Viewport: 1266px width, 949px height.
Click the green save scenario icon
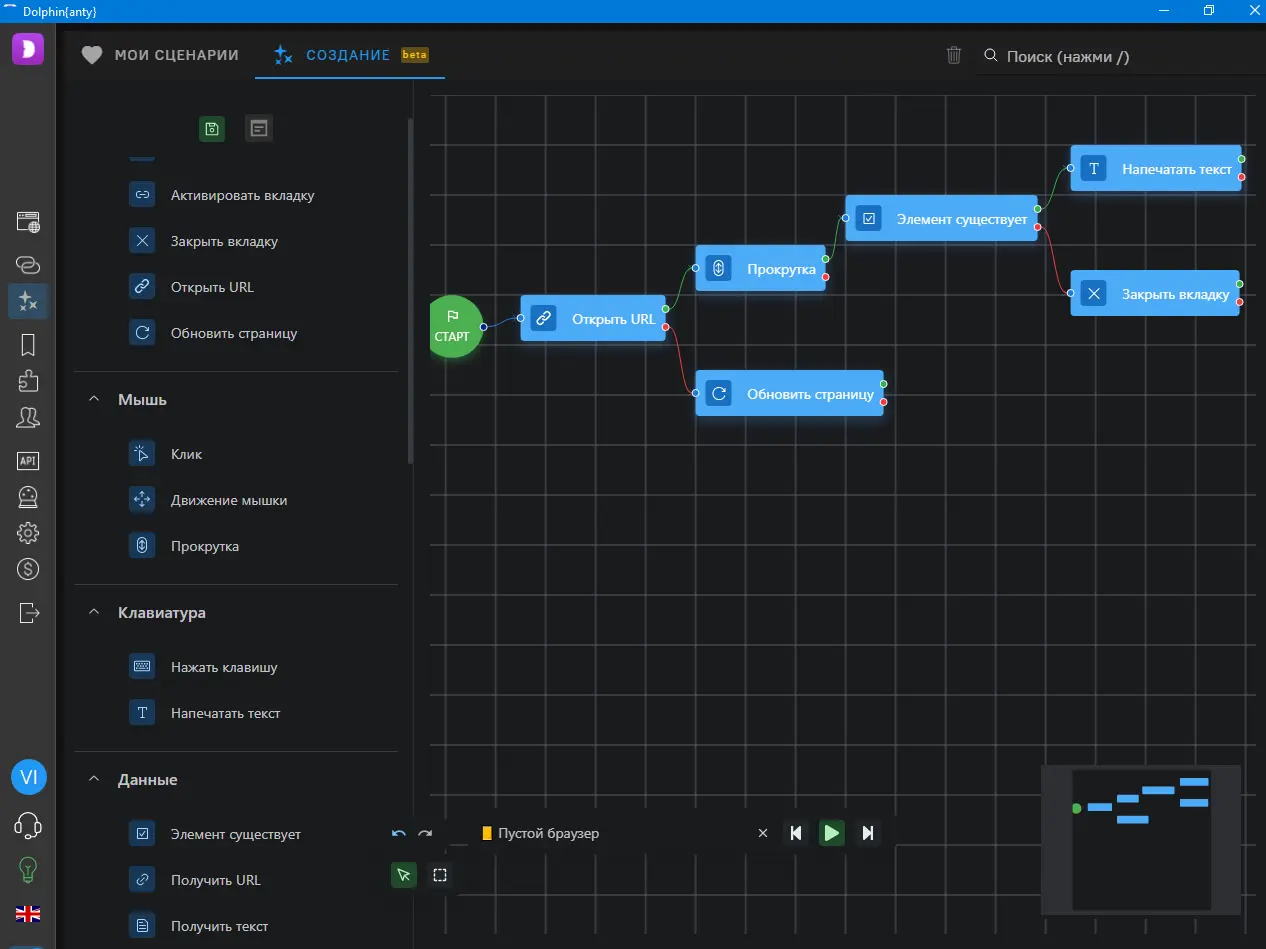pos(212,128)
